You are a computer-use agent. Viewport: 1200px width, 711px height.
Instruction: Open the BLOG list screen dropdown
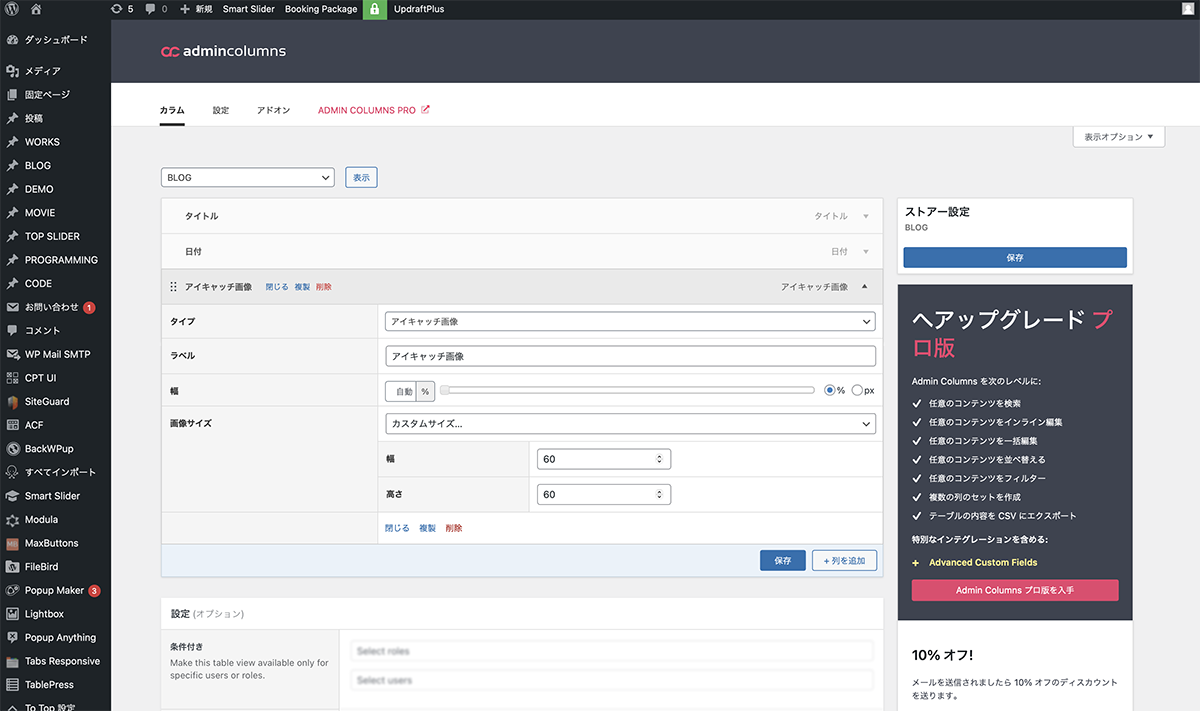click(247, 177)
